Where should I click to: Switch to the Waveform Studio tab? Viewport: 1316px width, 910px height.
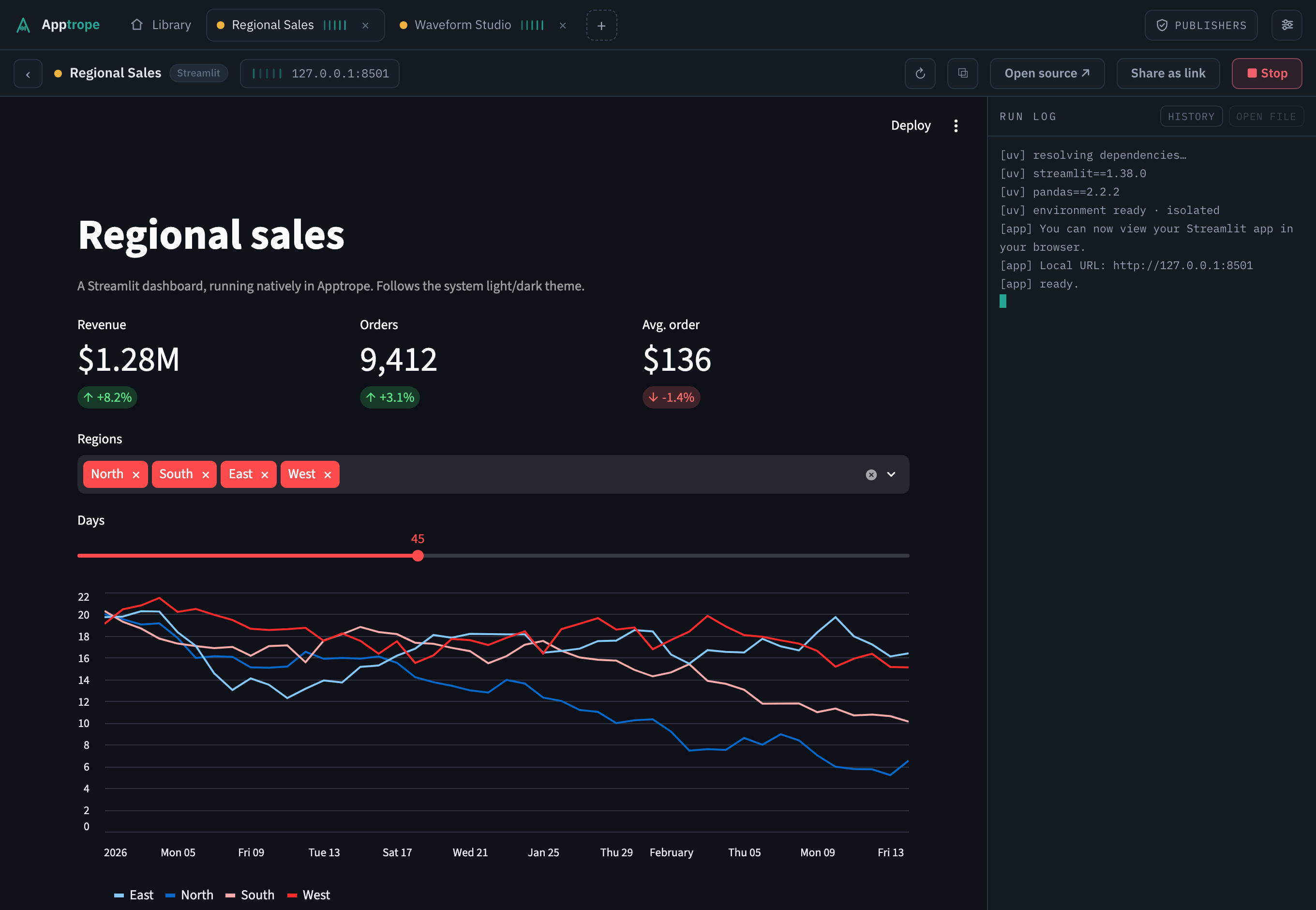462,25
